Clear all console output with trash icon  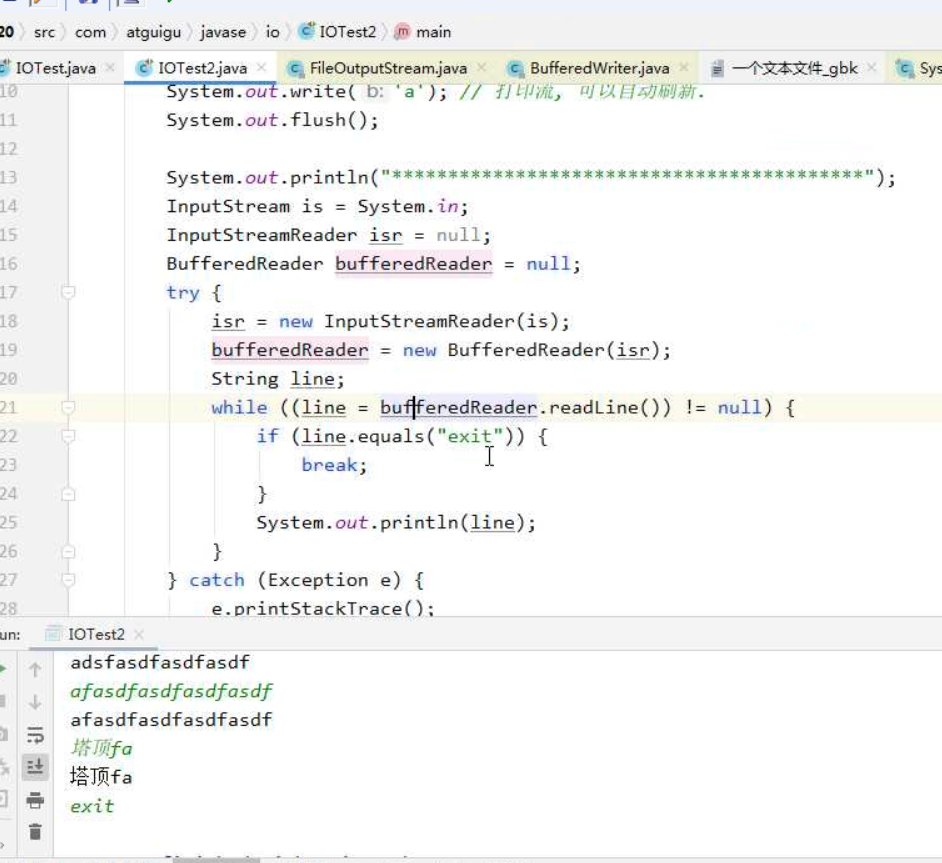point(35,832)
